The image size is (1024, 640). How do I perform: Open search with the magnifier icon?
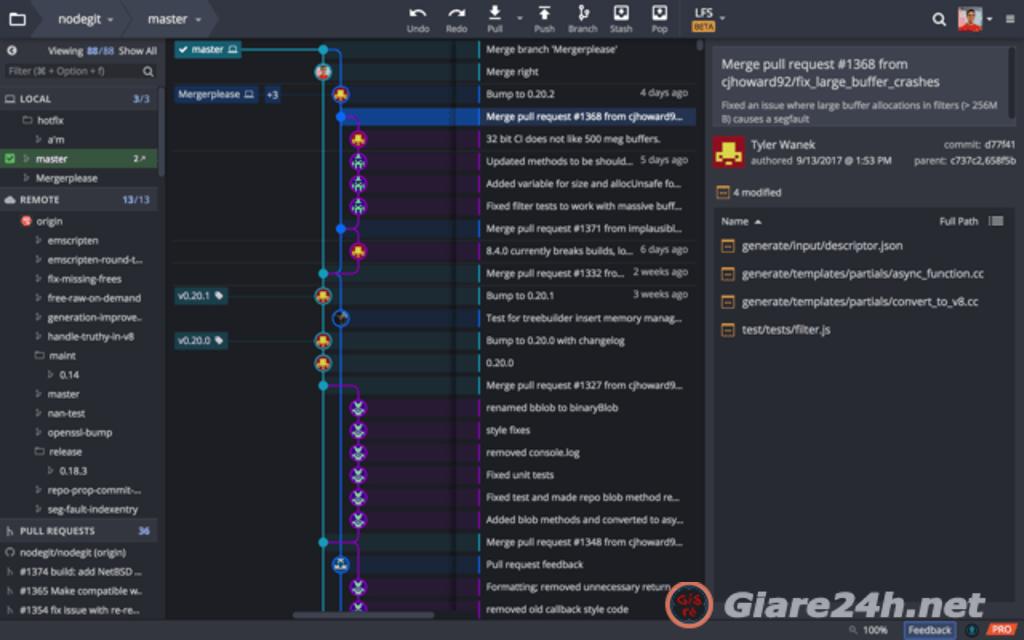tap(941, 18)
